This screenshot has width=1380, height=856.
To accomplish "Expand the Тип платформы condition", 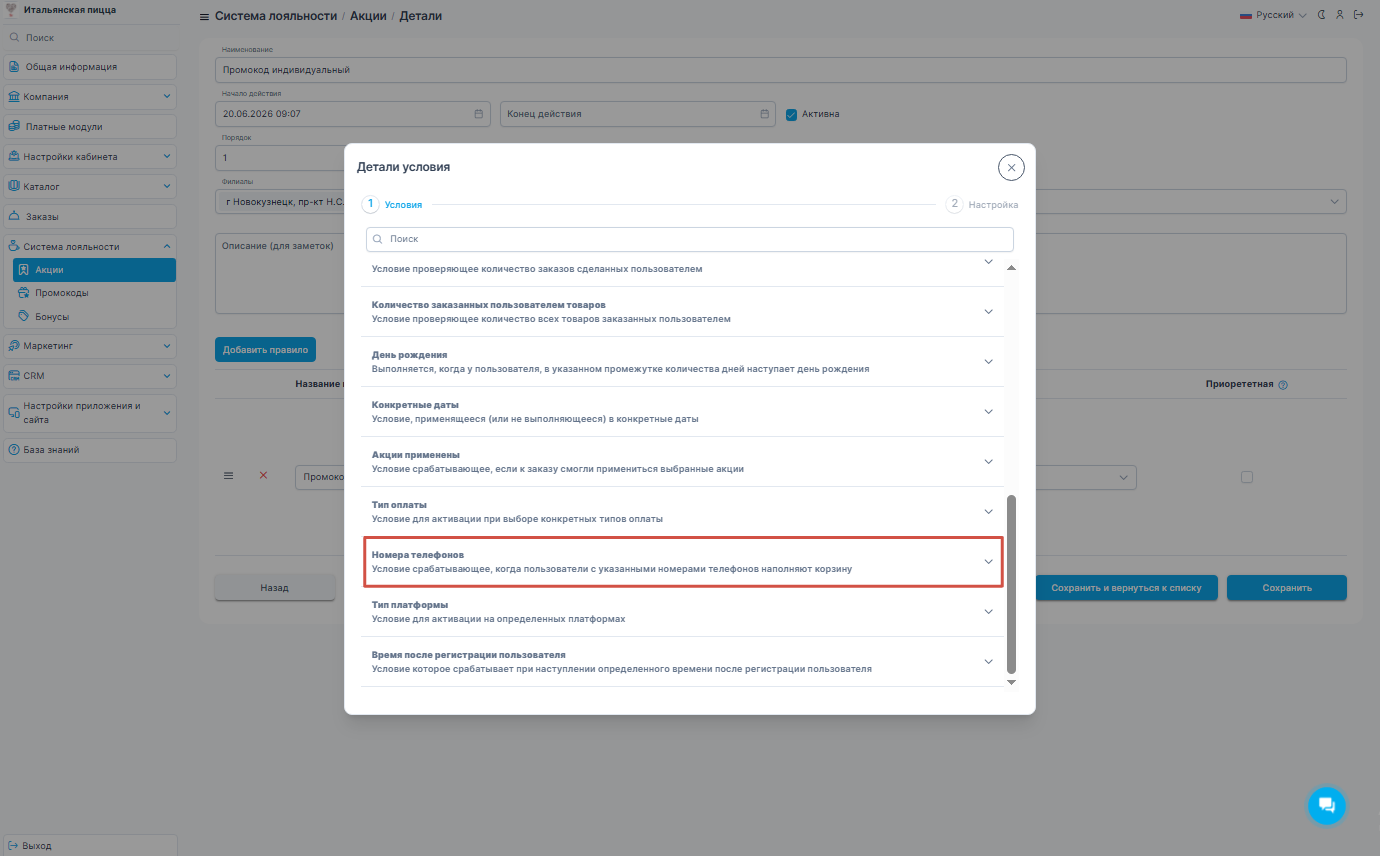I will point(988,612).
